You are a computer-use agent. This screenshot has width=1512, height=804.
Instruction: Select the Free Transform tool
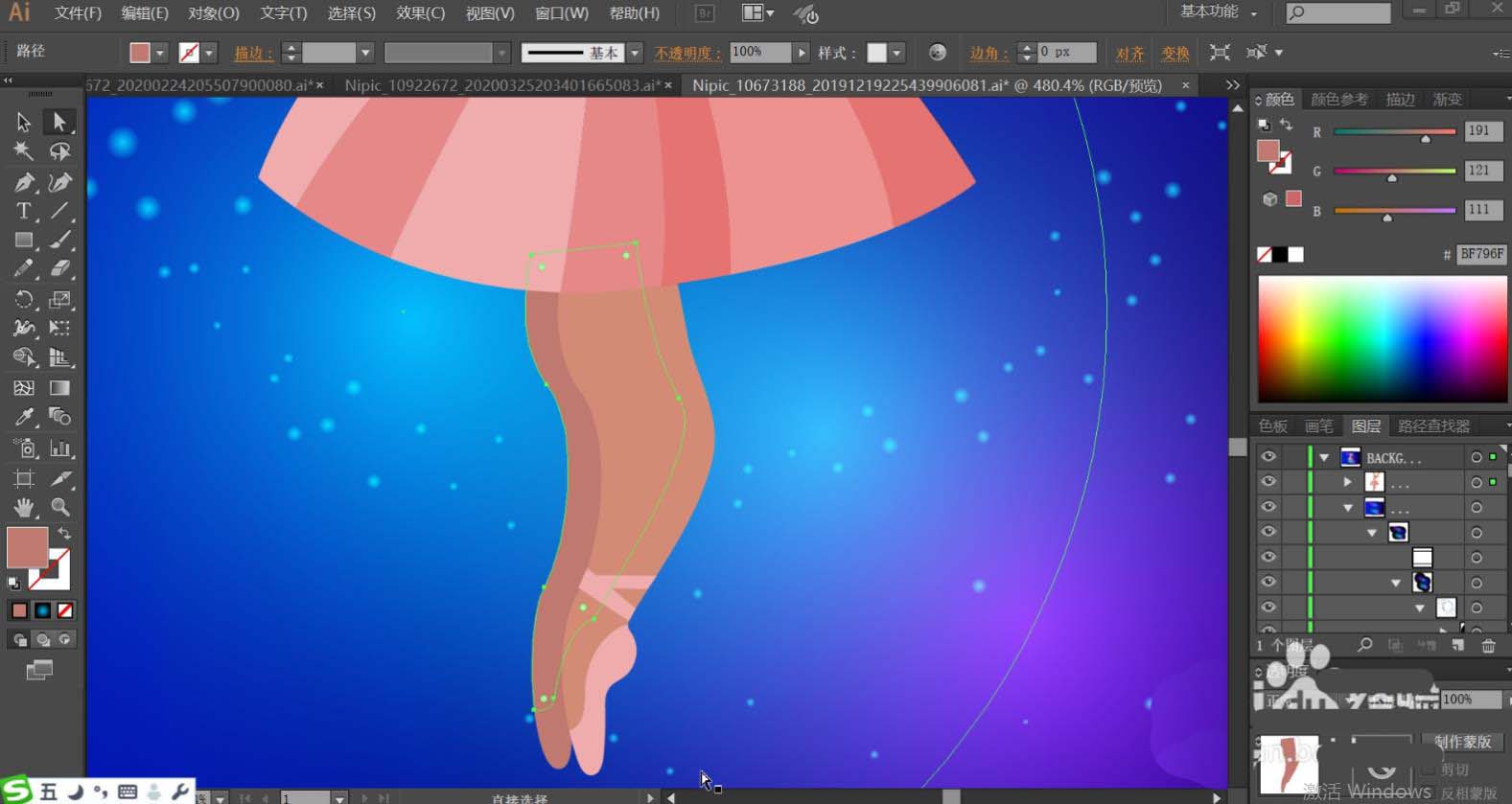(x=59, y=329)
